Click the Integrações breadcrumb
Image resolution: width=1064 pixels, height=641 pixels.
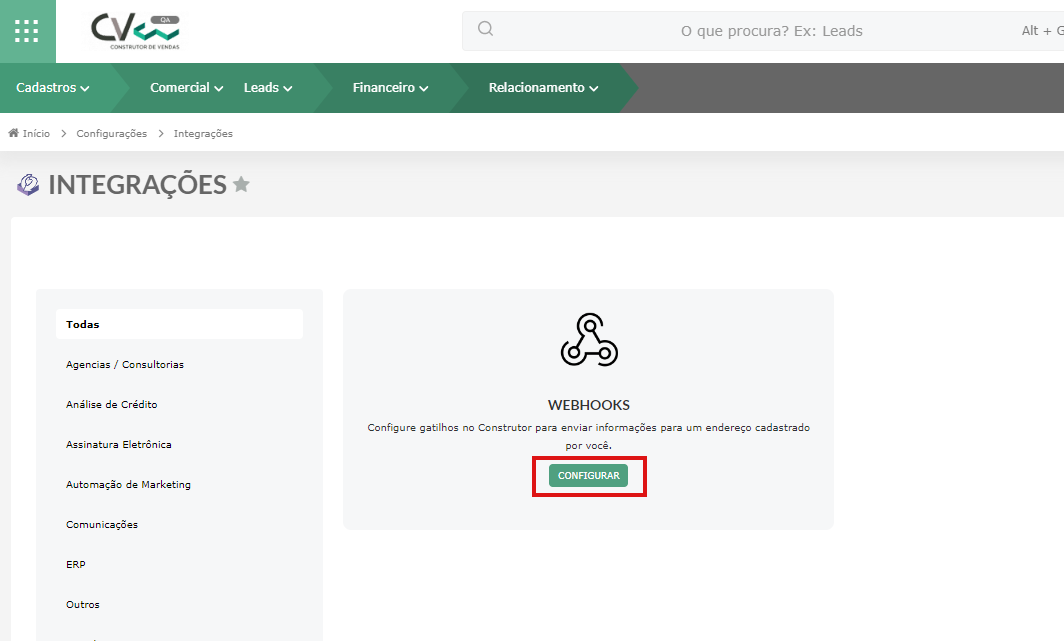pos(203,134)
